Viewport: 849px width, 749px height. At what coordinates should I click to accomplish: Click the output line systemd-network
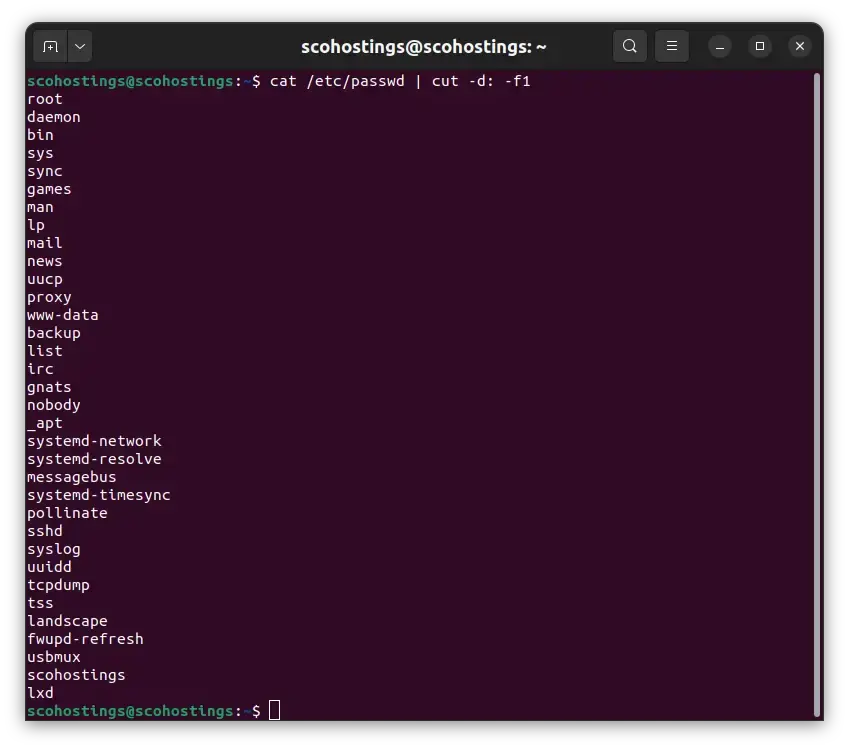pos(94,441)
